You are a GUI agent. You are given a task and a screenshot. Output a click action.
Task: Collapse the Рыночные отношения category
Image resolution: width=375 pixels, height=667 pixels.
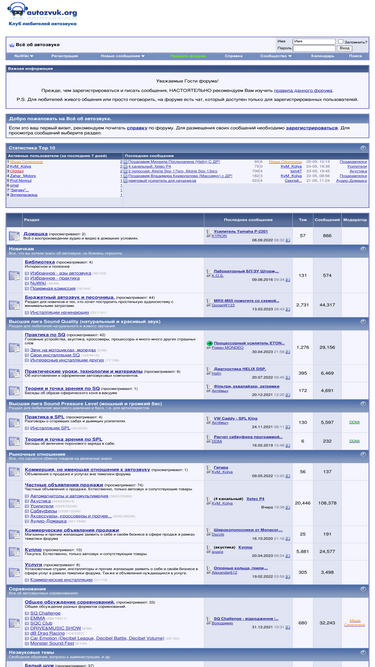point(363,454)
